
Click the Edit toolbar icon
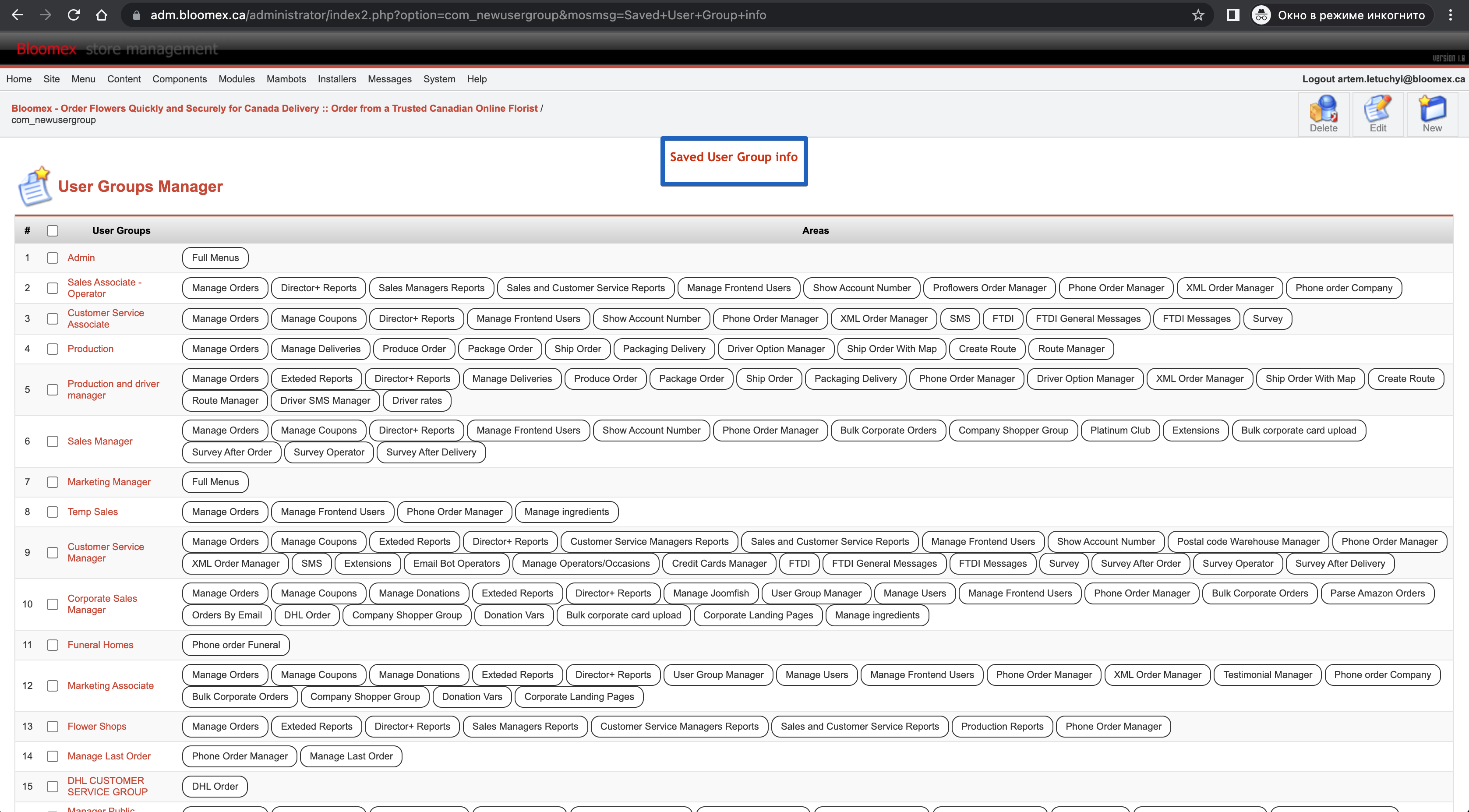[1378, 114]
